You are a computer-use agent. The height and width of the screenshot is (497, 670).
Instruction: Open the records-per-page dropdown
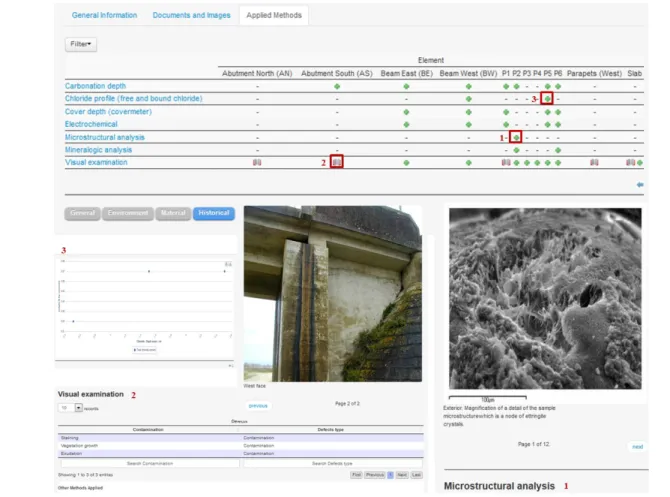pos(70,408)
